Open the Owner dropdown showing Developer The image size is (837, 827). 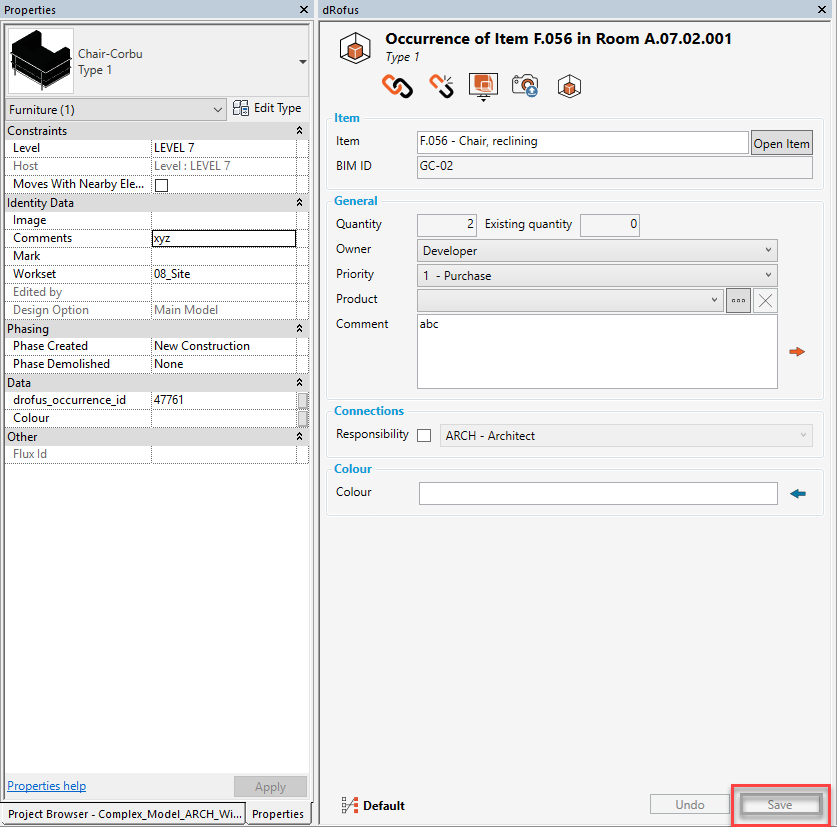coord(597,251)
